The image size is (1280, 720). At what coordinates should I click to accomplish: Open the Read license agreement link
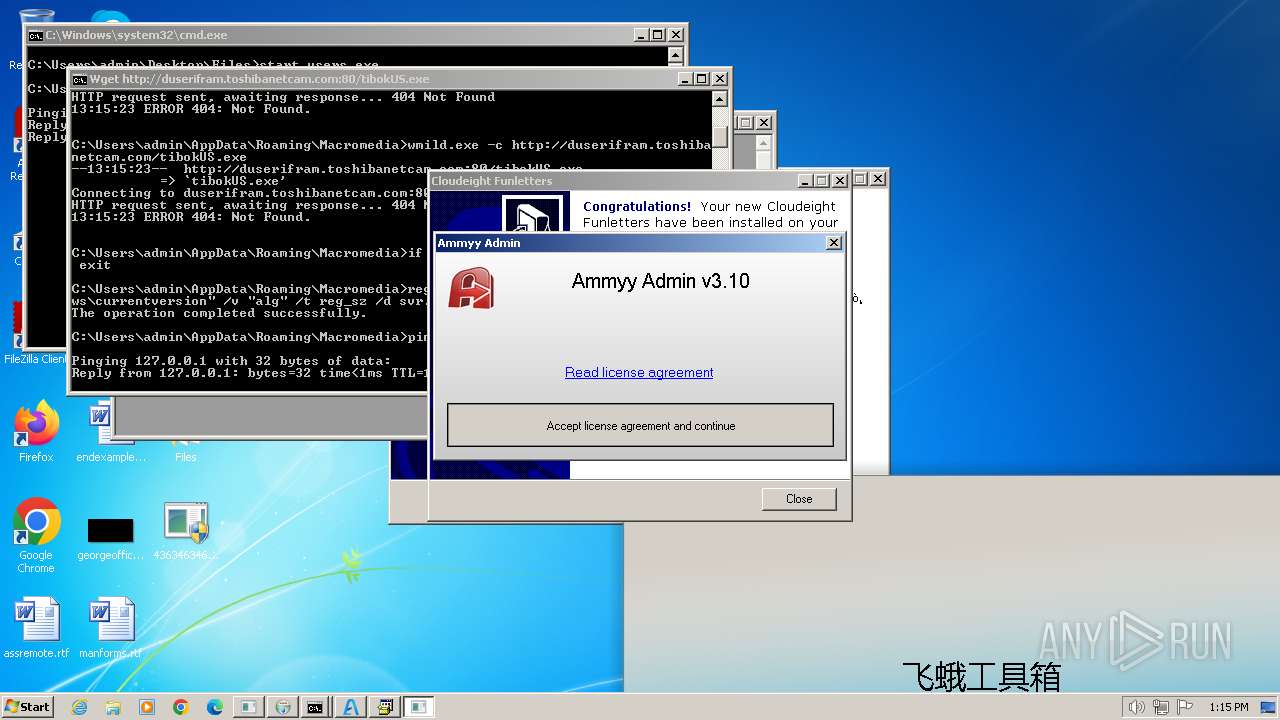click(x=639, y=372)
